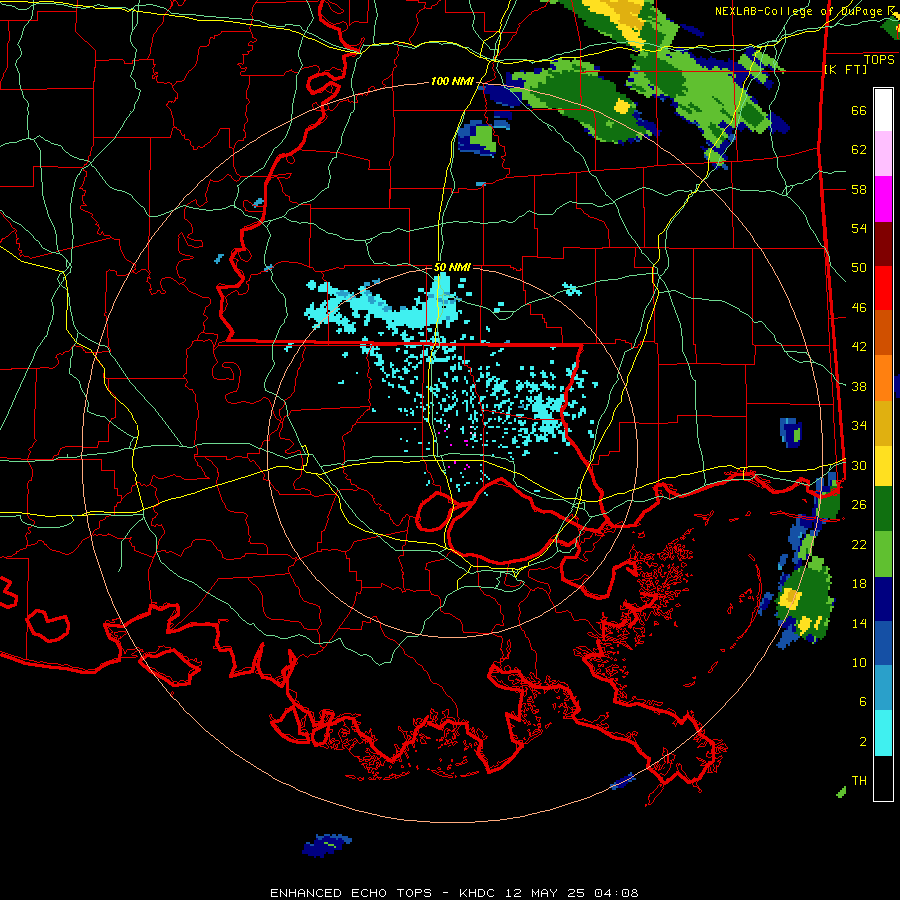Select the light pink legend swatch
The image size is (900, 900).
[883, 154]
